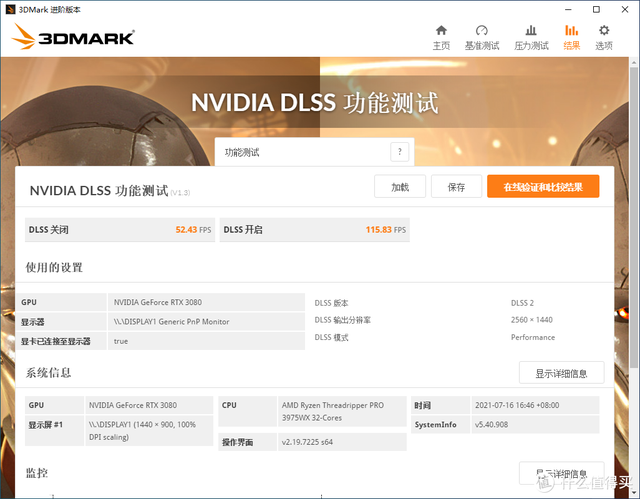Click the orange online compare results button
Screen dimensions: 640x499
click(543, 186)
